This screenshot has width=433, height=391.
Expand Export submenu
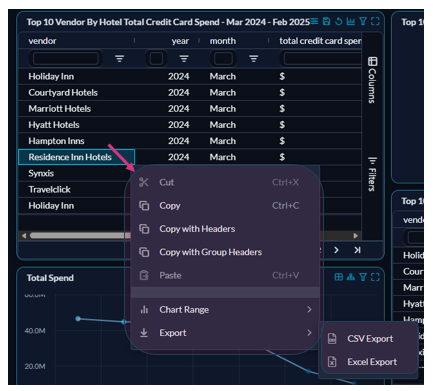[x=225, y=333]
